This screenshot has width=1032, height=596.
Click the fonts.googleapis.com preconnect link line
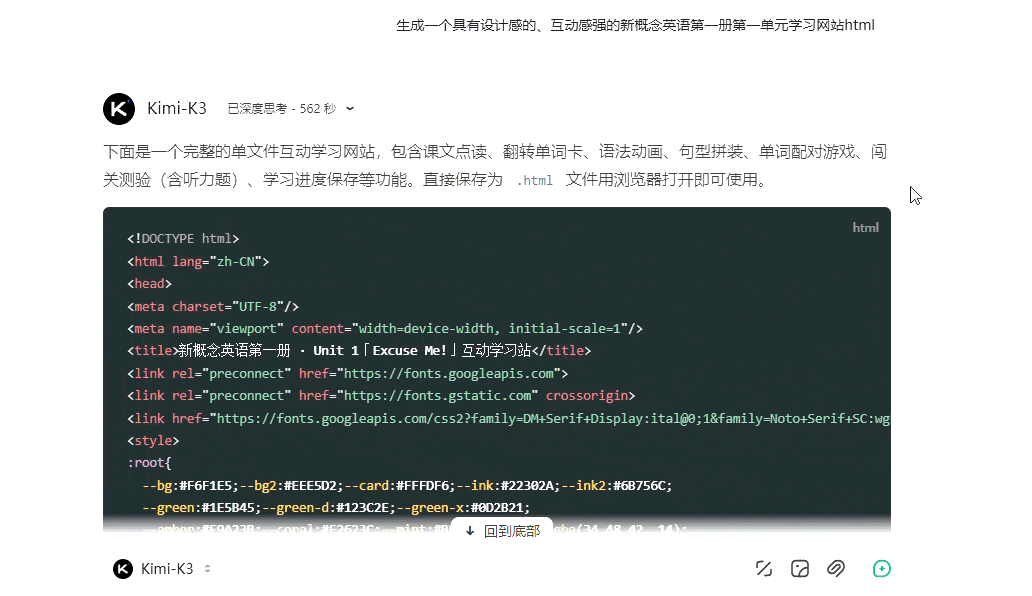coord(348,373)
